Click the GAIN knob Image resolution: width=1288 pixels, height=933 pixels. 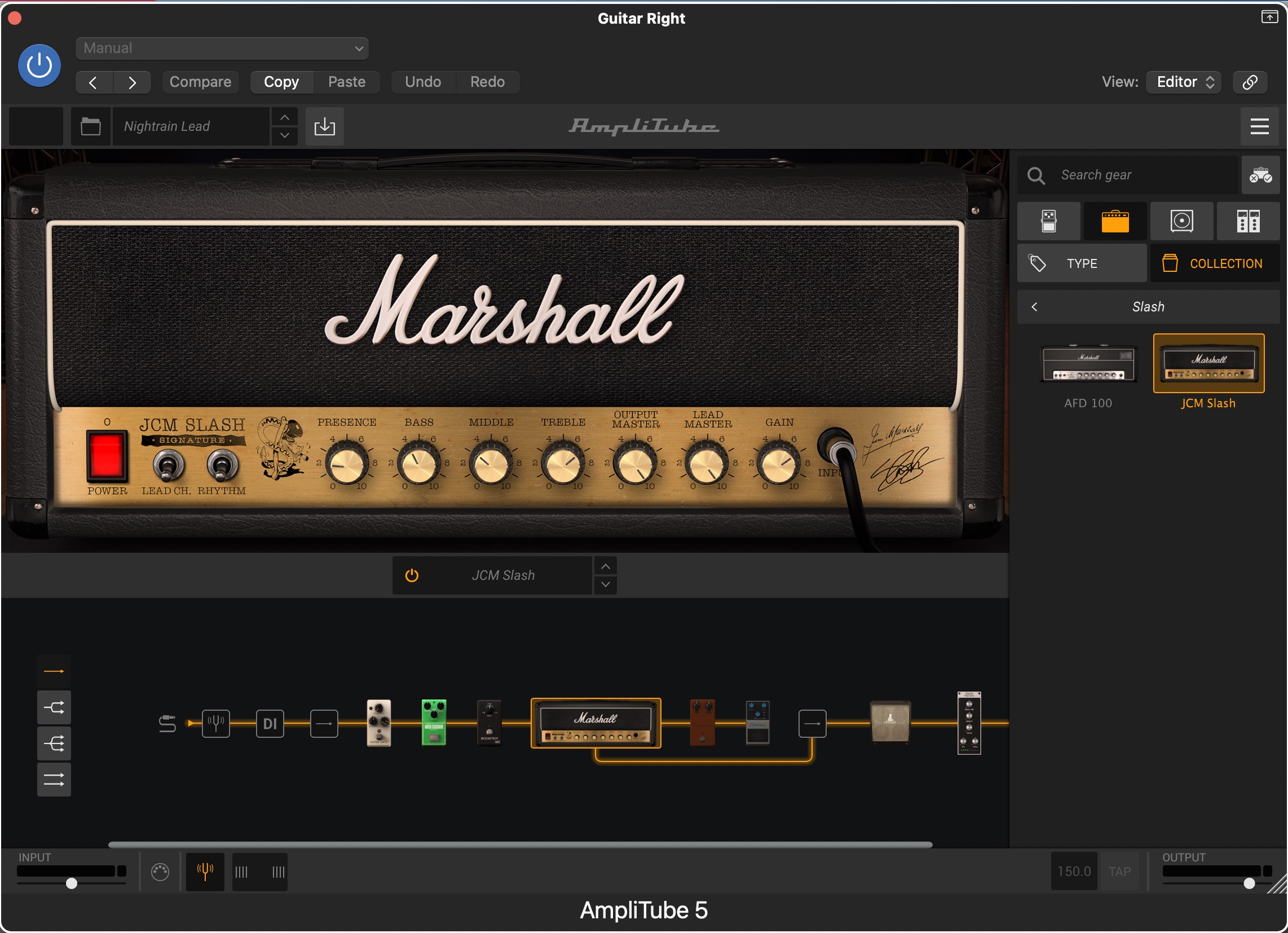(779, 464)
